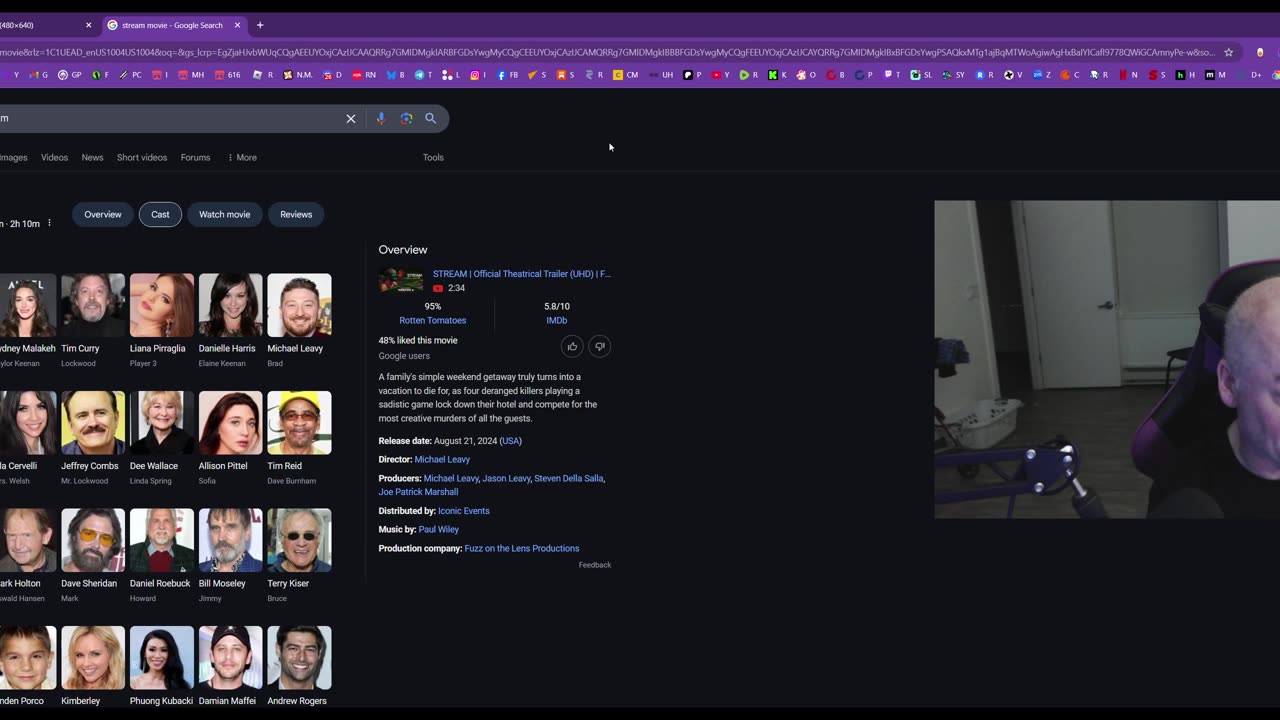Open the Tools search options

(433, 157)
